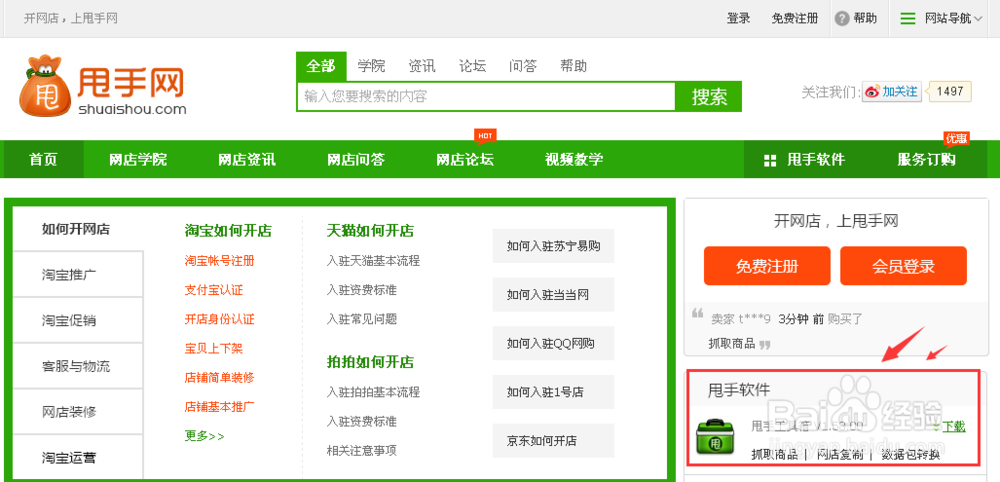The height and width of the screenshot is (482, 1000).
Task: Open the 数据包转换 software link
Action: 911,455
